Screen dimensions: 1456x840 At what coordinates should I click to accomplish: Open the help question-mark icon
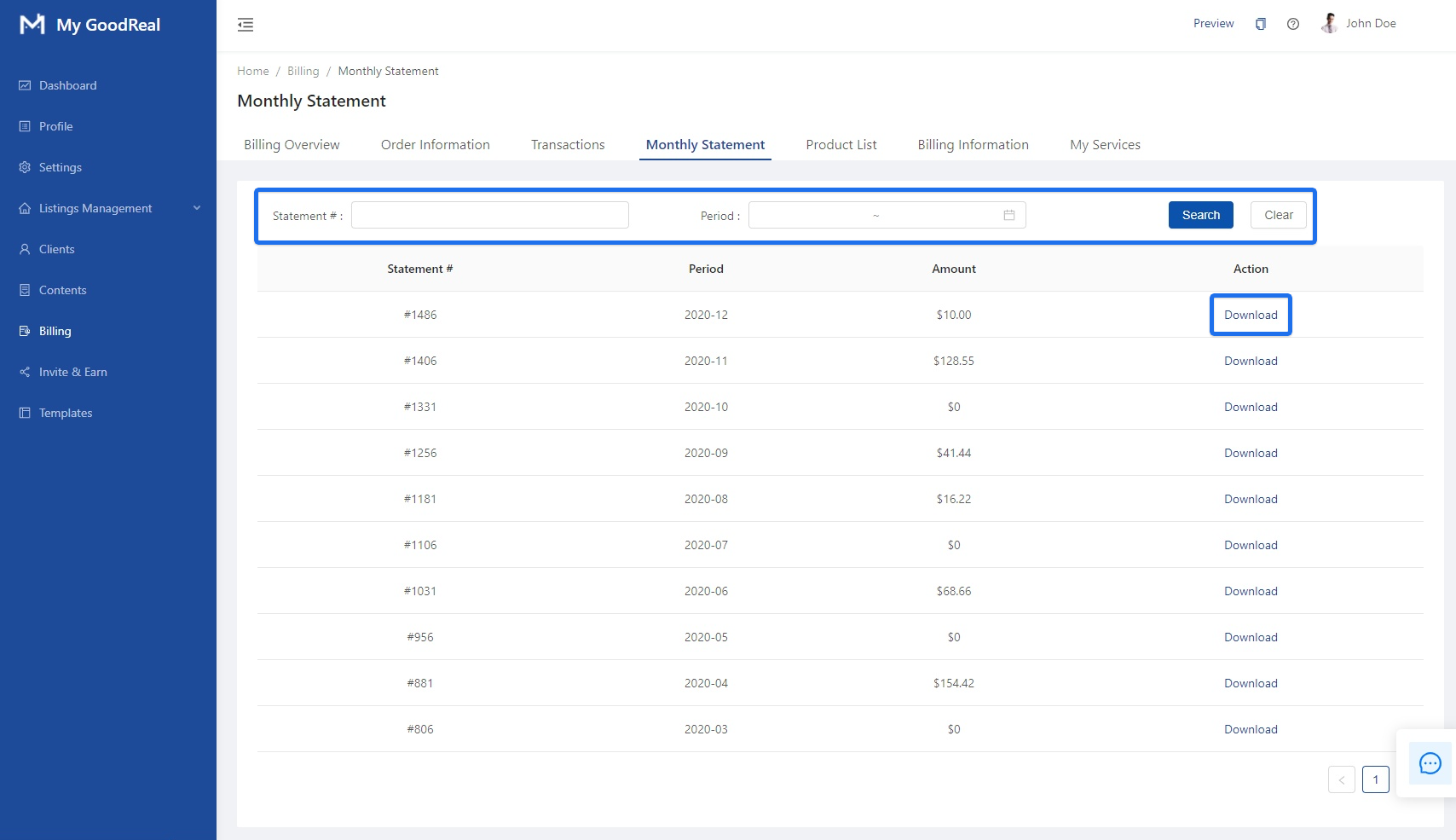(x=1293, y=24)
